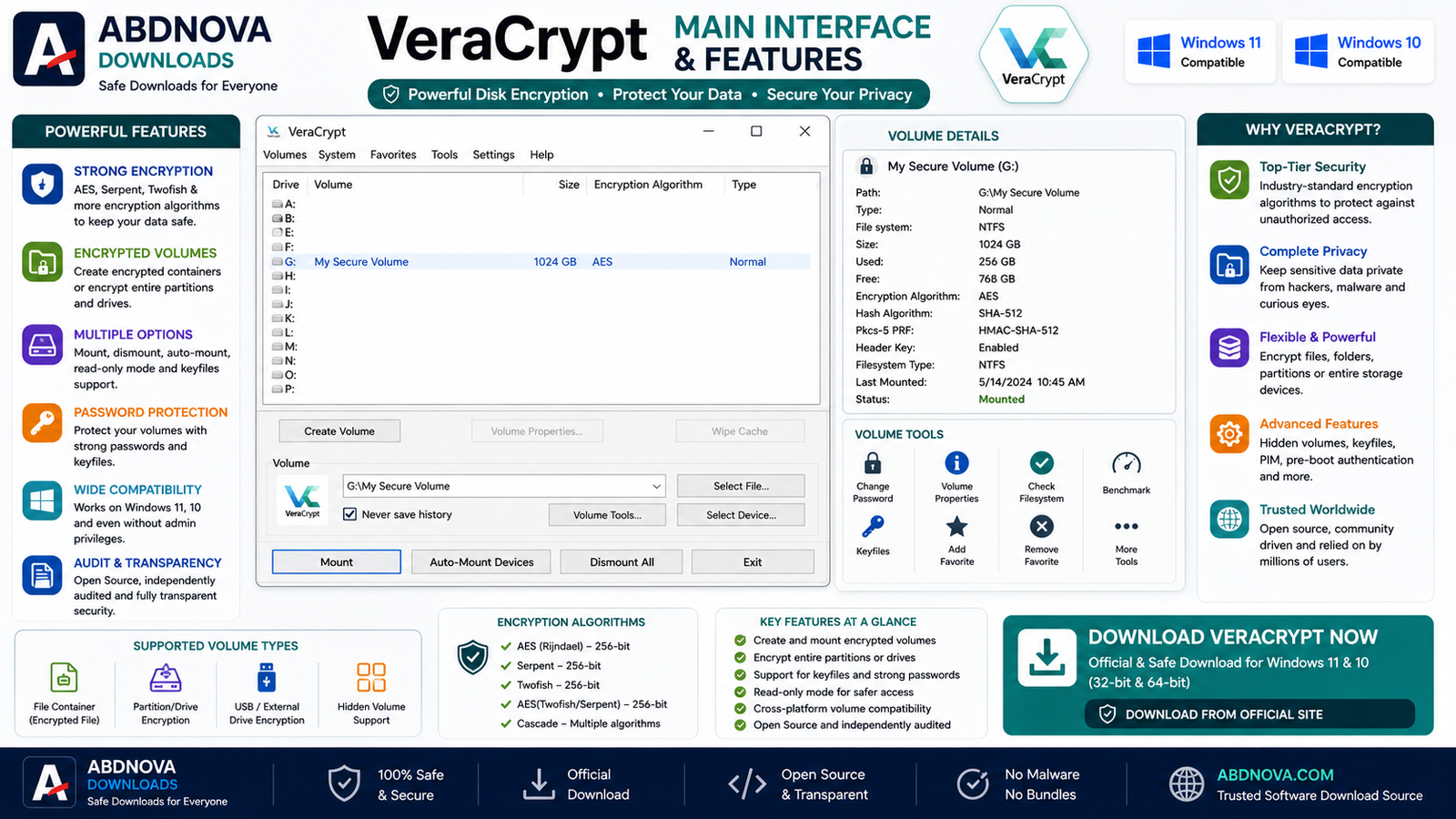Click the Strong Encryption shield icon
Screen dimensions: 1456x819
[42, 184]
